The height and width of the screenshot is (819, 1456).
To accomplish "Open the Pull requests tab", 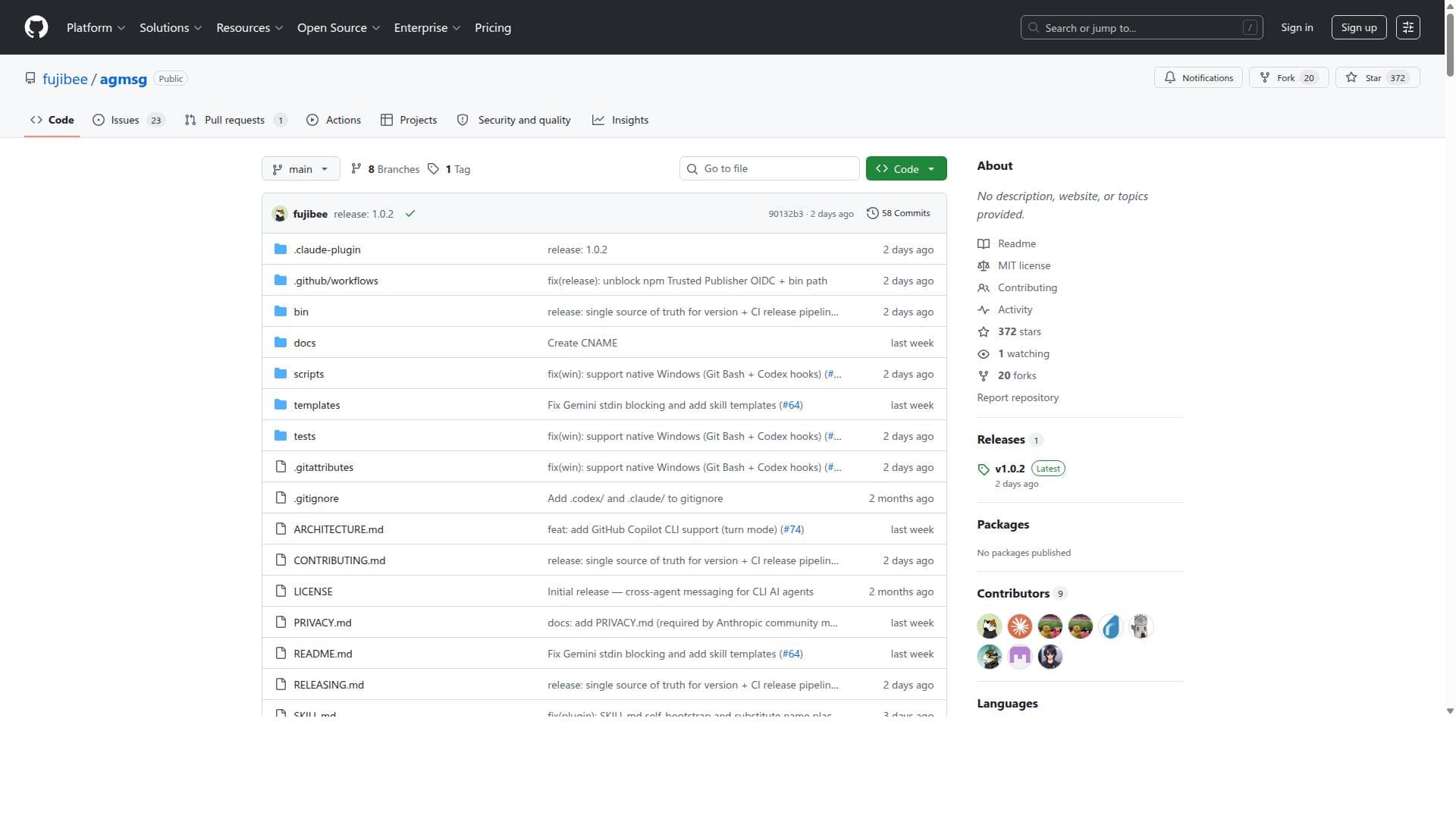I will [236, 120].
